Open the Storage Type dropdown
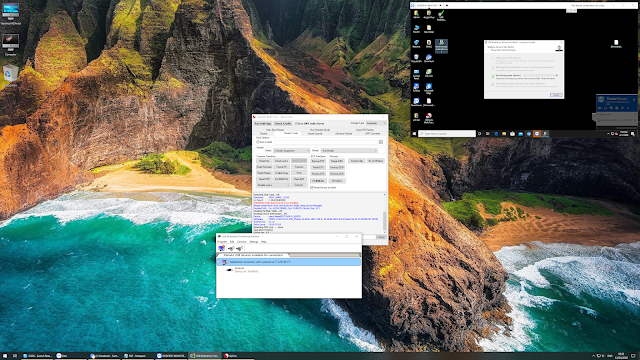Screen dimensions: 640x360 [376, 123]
